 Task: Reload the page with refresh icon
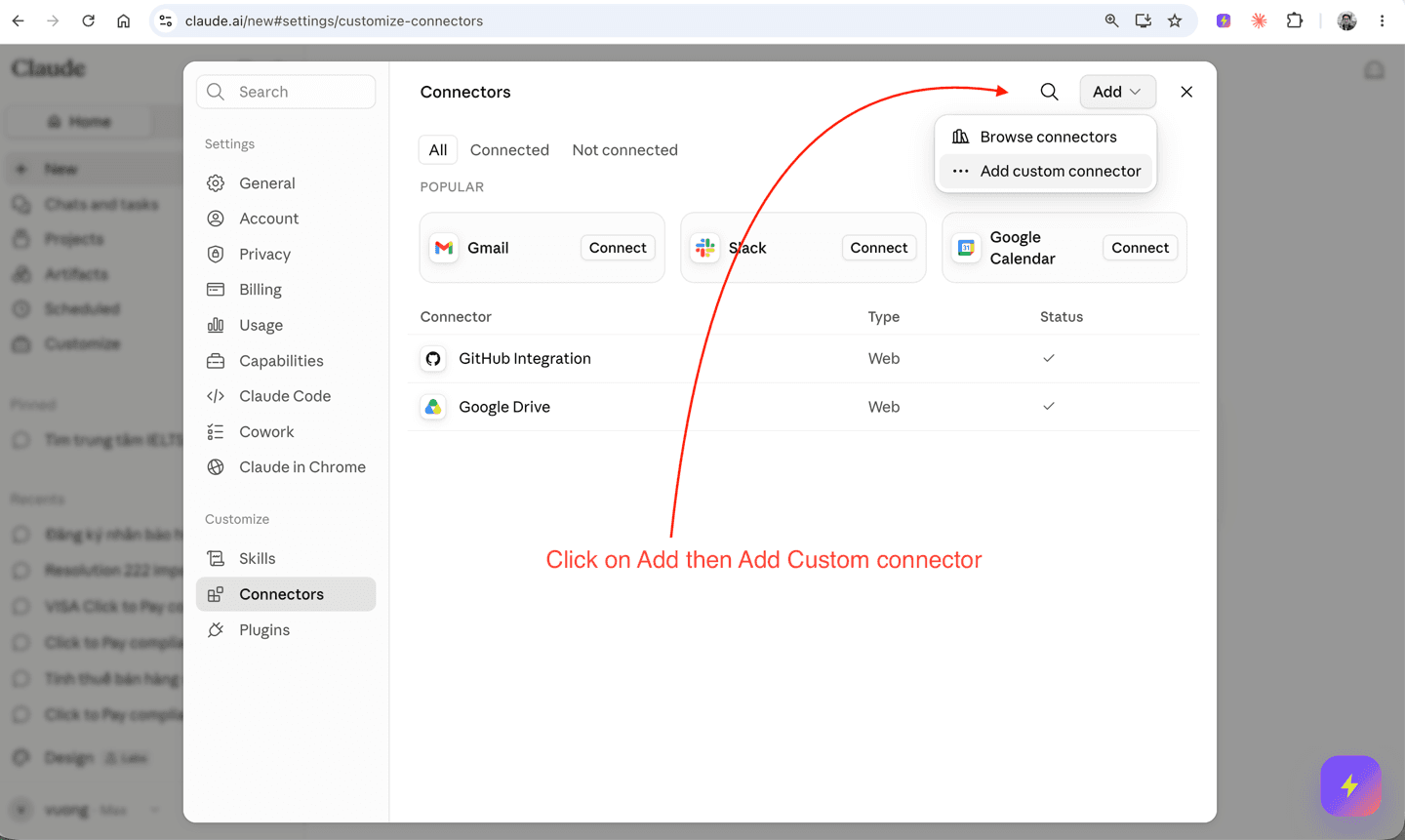tap(88, 20)
